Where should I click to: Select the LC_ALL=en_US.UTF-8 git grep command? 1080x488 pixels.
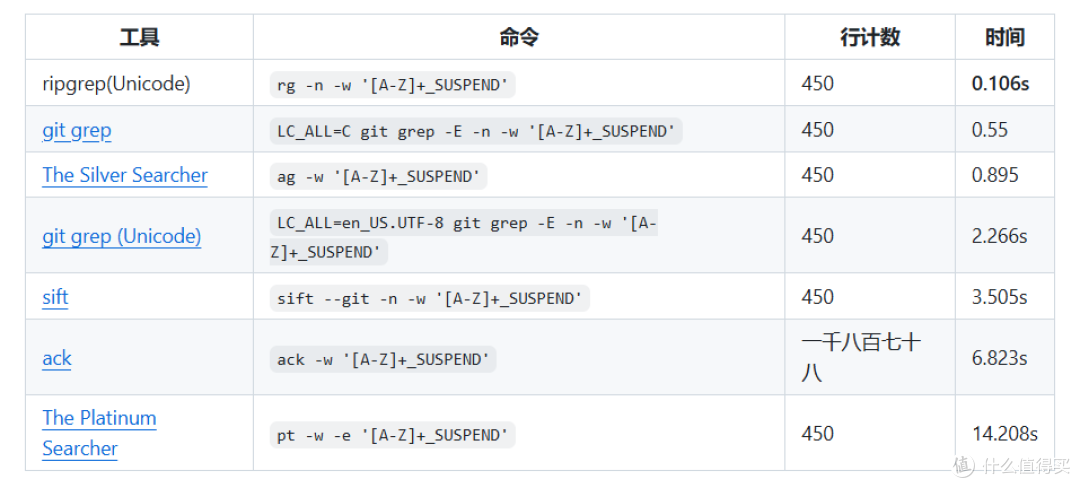click(464, 237)
